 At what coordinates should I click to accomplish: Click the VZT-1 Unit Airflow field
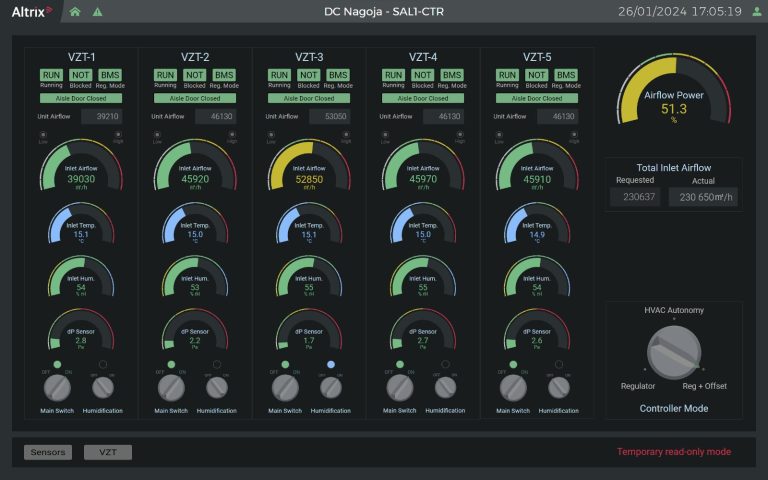coord(100,117)
